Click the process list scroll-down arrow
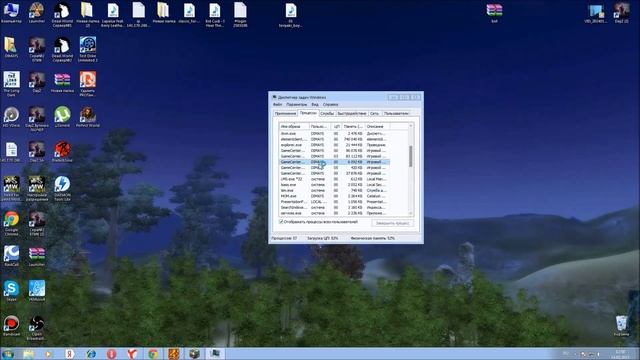The width and height of the screenshot is (640, 360). [411, 213]
